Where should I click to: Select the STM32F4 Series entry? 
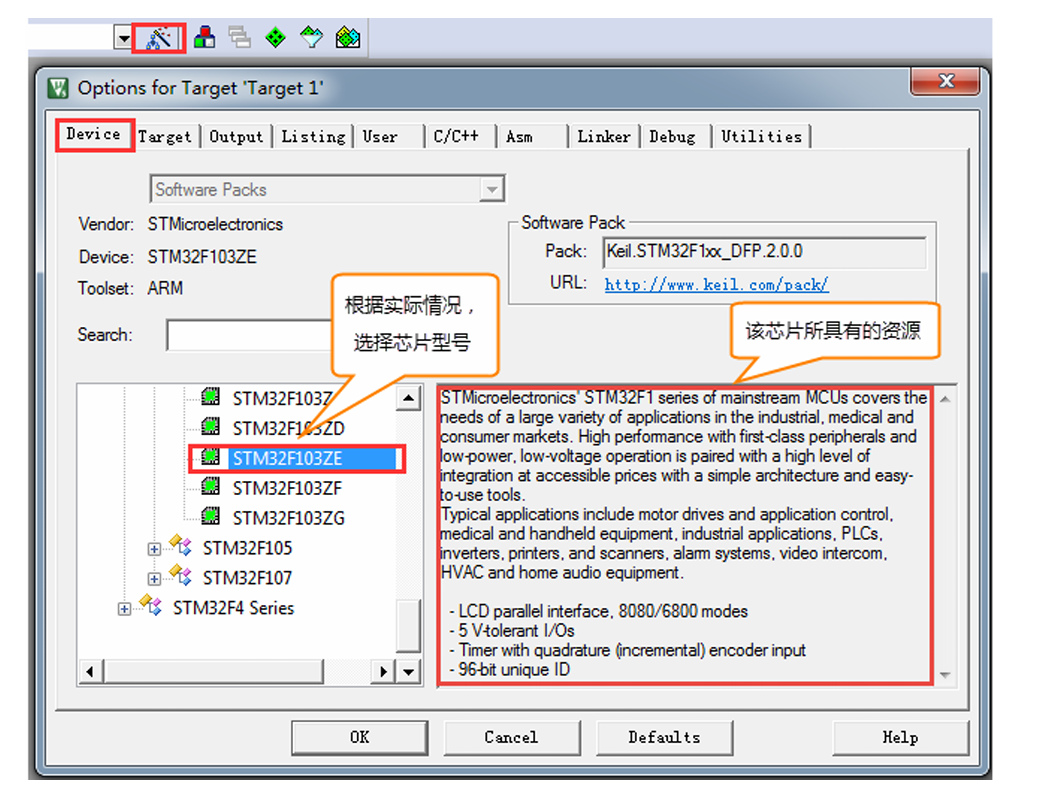point(233,608)
